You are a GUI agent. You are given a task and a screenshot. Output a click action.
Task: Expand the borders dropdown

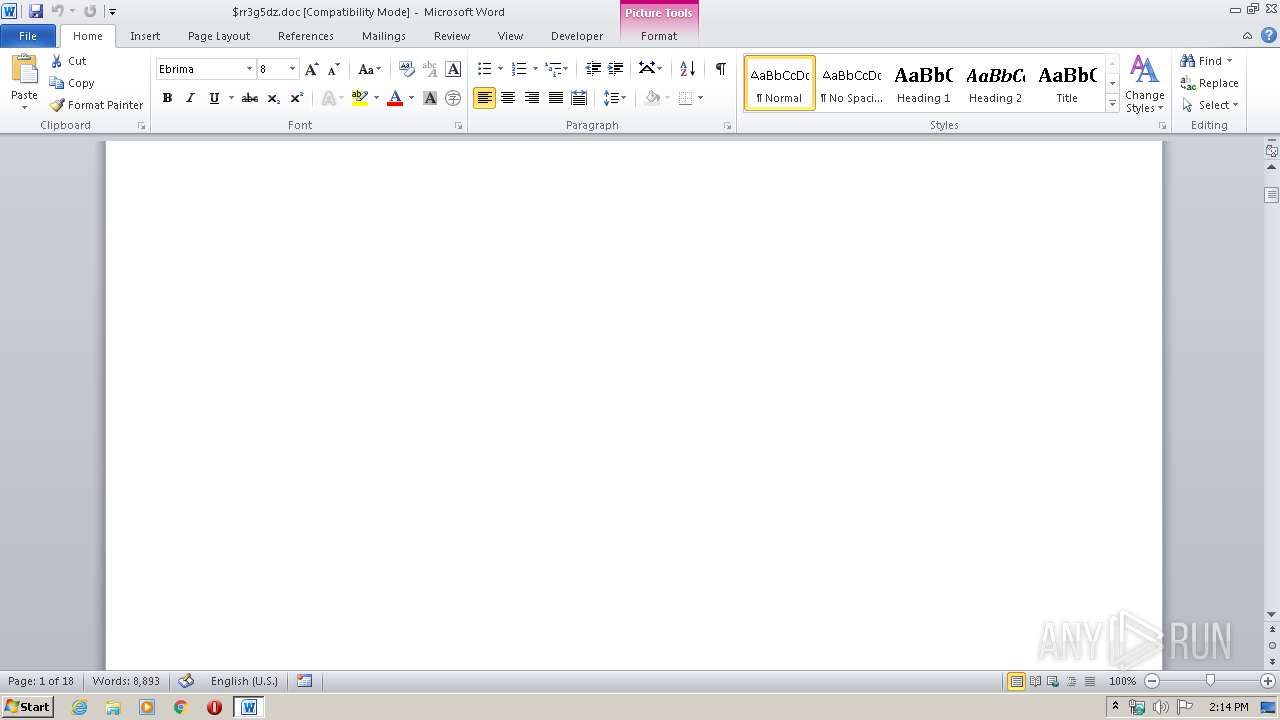point(700,98)
